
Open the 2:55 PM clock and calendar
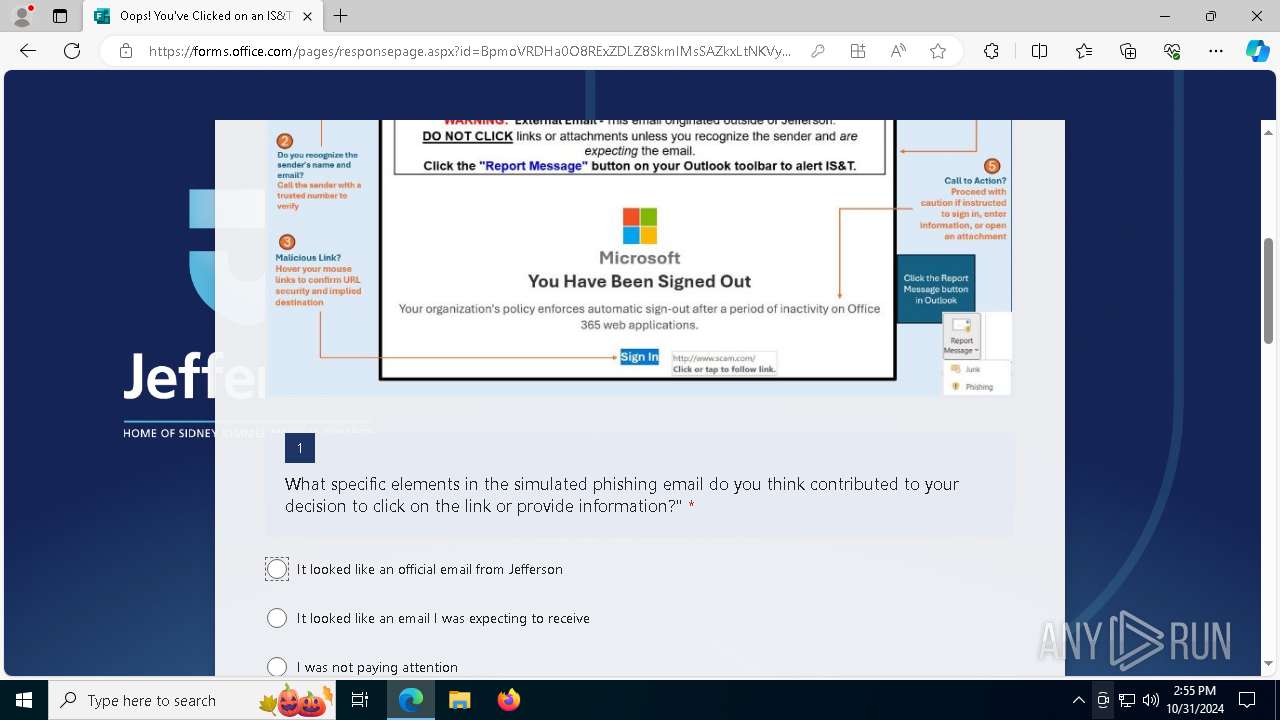pos(1195,700)
